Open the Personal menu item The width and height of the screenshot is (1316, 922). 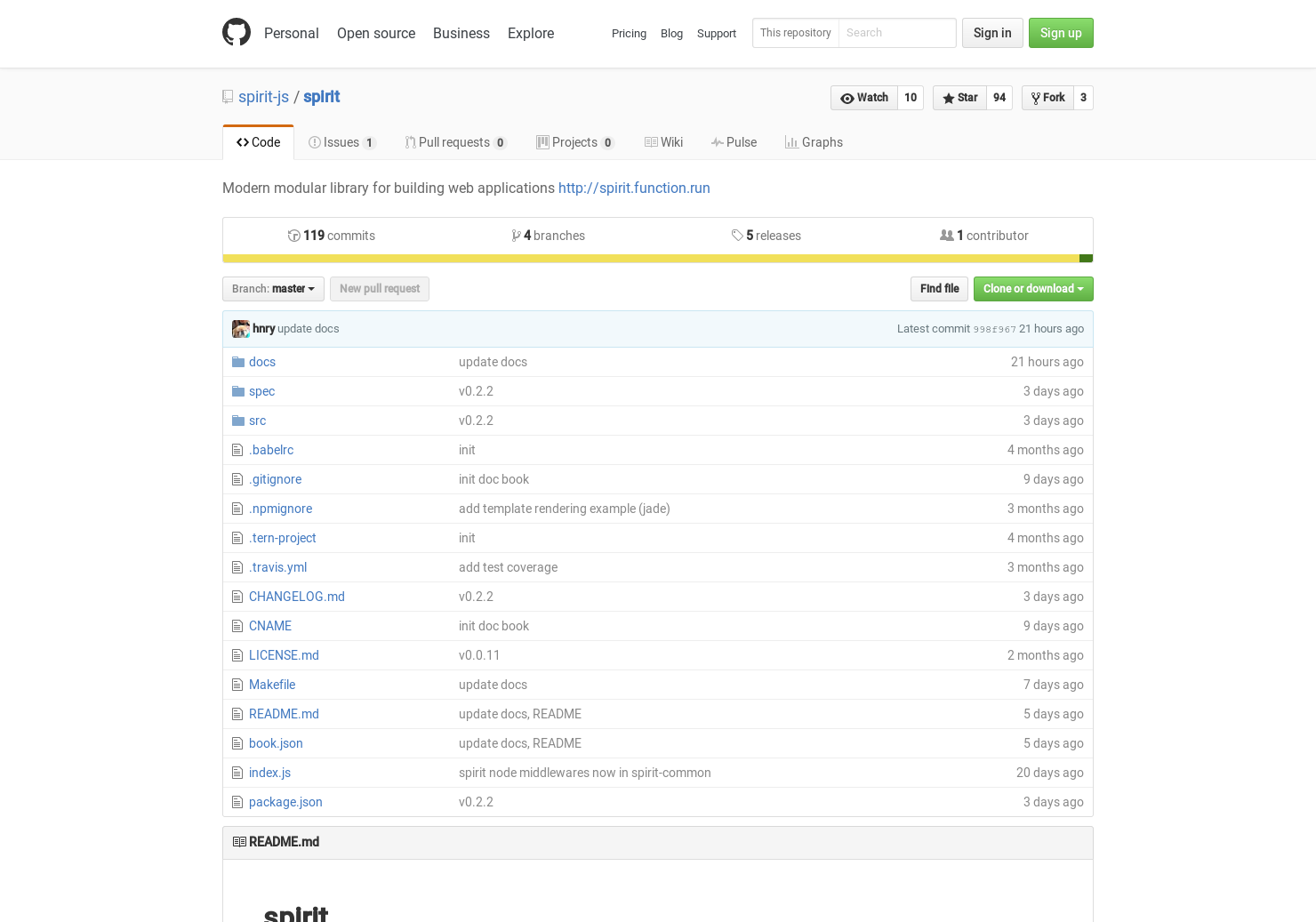[292, 33]
